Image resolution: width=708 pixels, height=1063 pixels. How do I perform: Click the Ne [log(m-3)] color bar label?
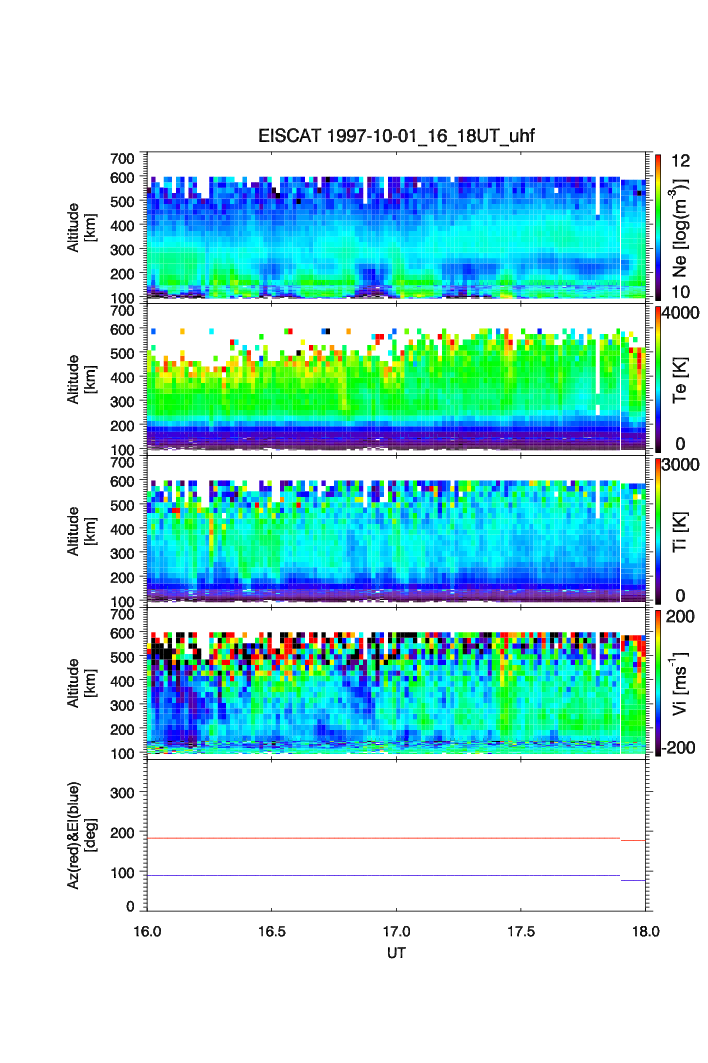[x=680, y=228]
